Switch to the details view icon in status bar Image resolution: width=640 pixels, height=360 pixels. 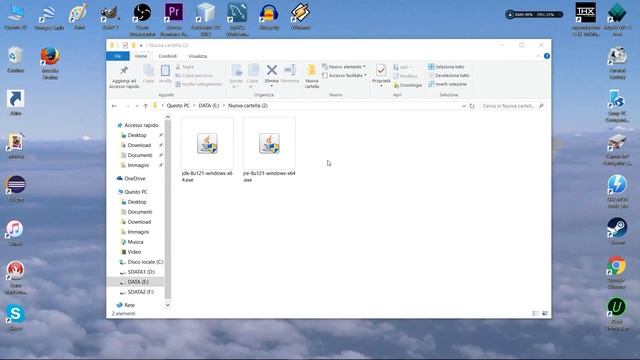[536, 313]
